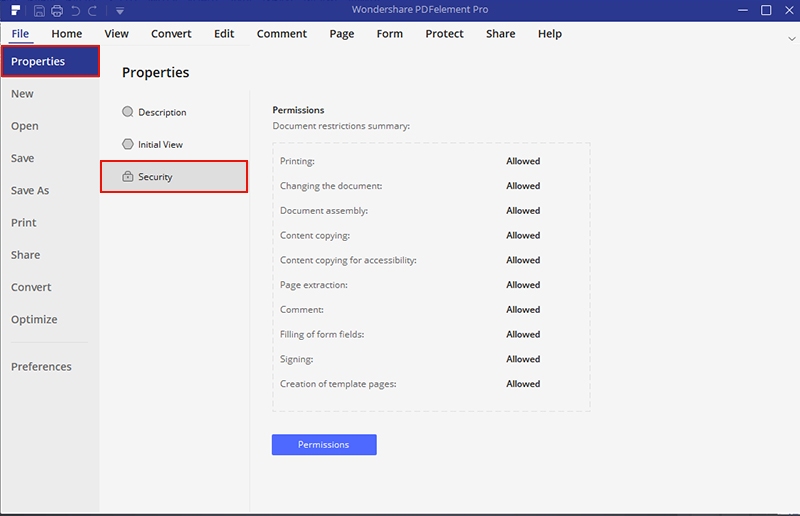Open the File menu tab
800x516 pixels.
(20, 34)
